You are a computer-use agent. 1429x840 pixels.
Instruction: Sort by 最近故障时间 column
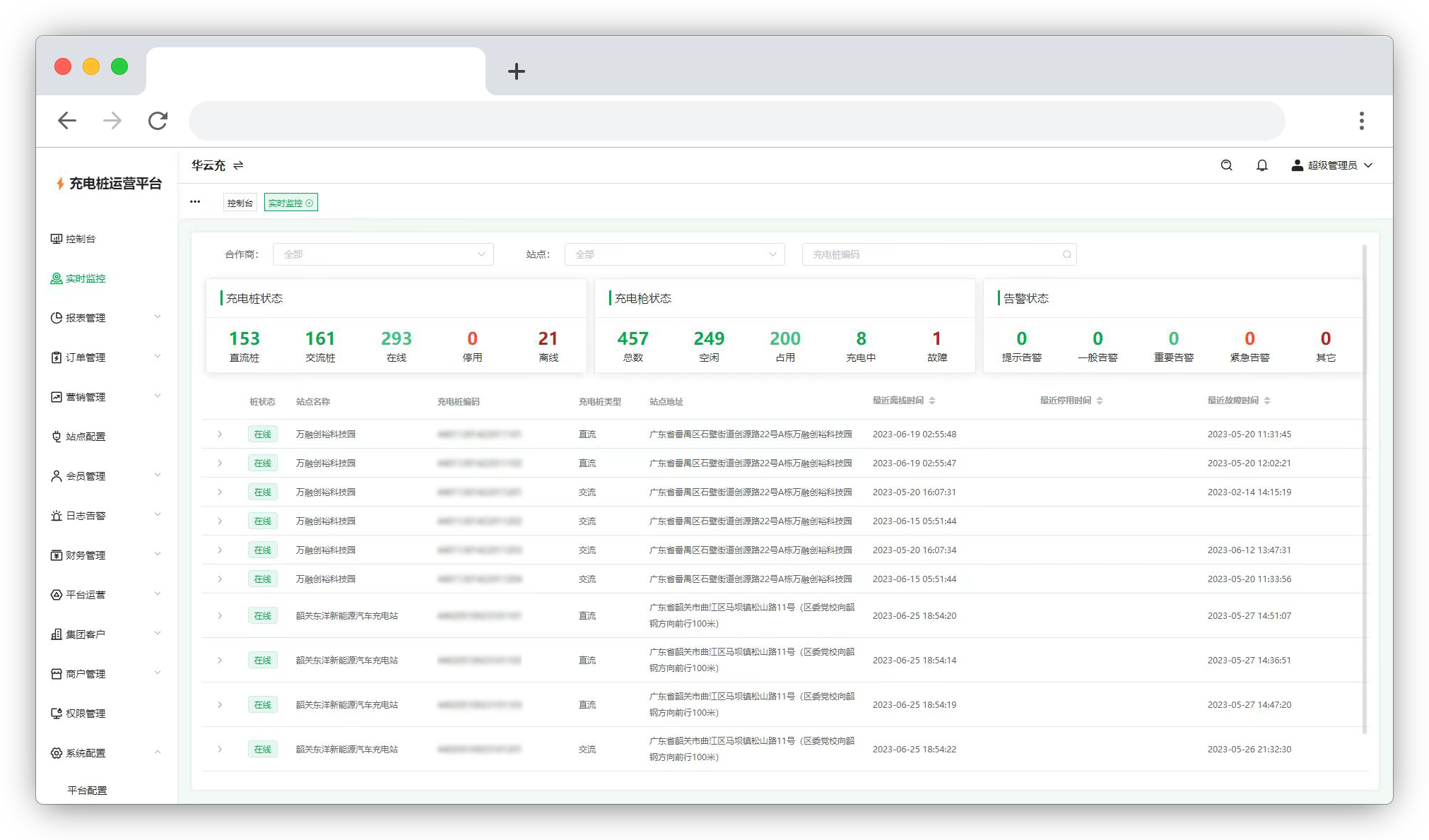1267,401
